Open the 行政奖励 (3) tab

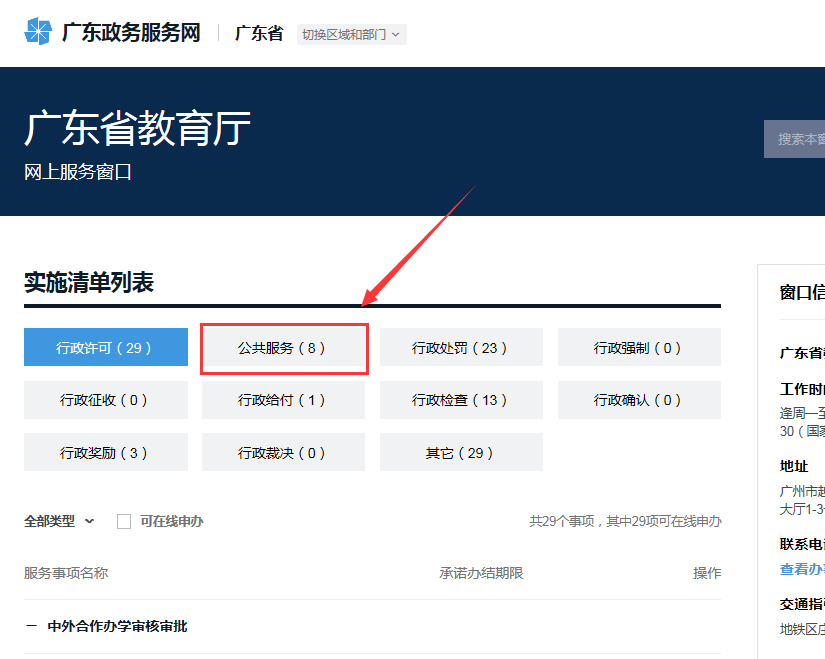click(106, 452)
